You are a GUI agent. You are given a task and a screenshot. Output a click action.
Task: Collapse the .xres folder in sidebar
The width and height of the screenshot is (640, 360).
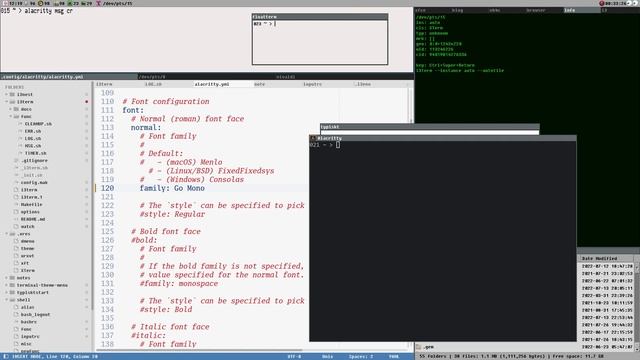coord(7,234)
